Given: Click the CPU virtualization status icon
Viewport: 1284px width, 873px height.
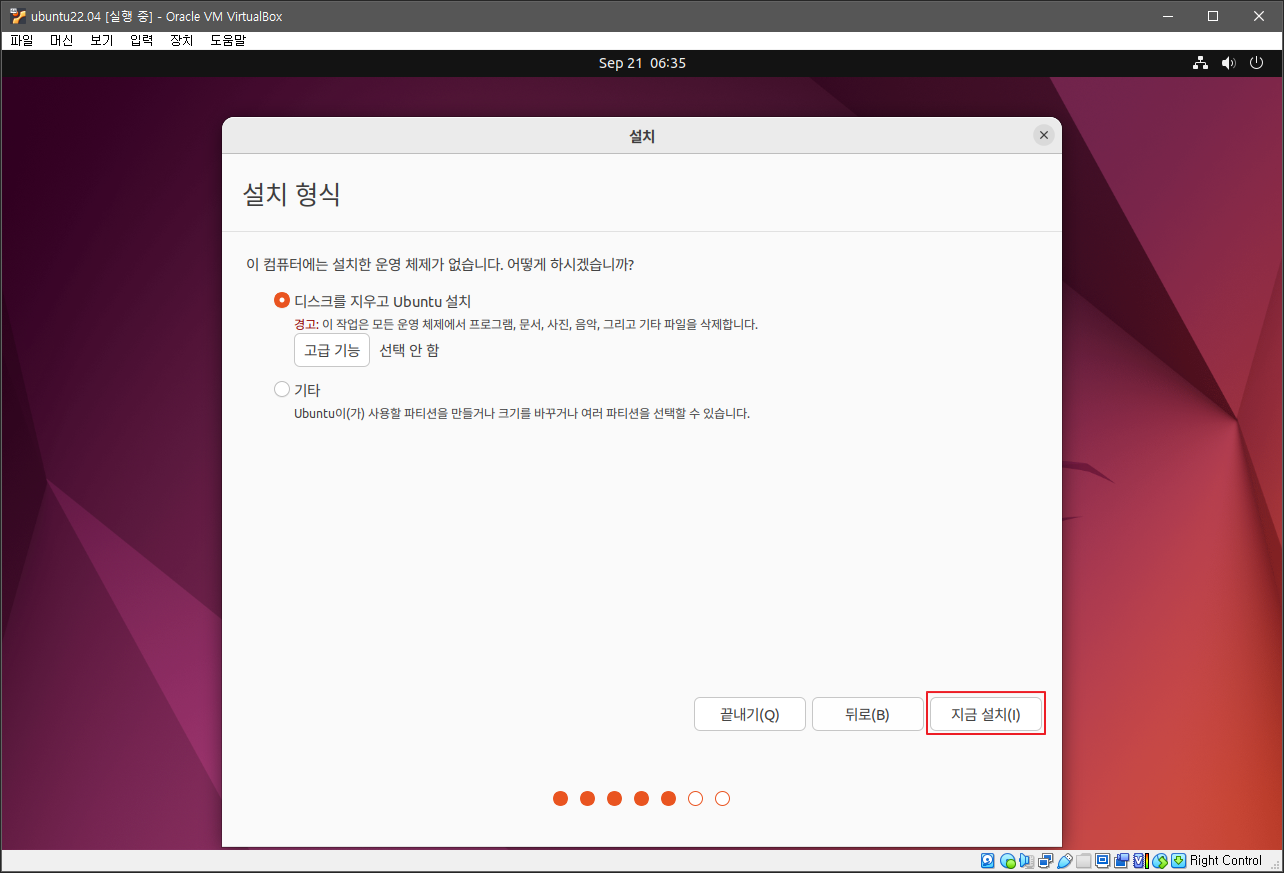Looking at the screenshot, I should [x=1141, y=860].
